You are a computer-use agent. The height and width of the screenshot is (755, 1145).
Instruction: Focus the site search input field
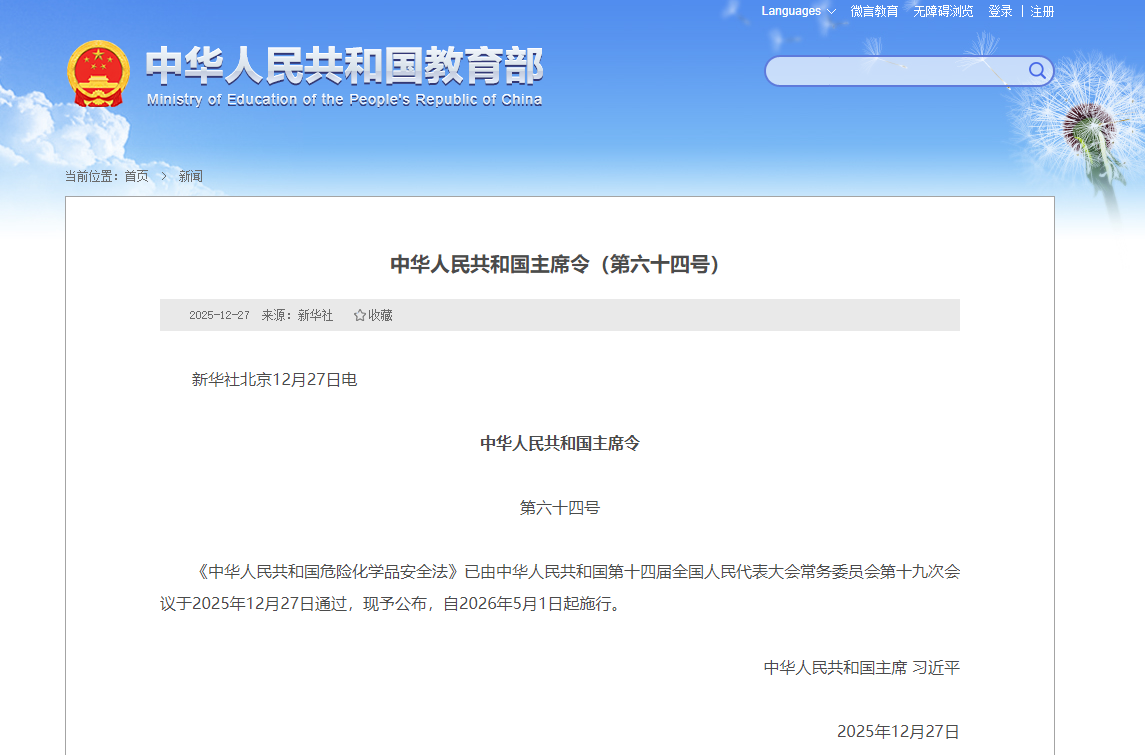pyautogui.click(x=895, y=71)
